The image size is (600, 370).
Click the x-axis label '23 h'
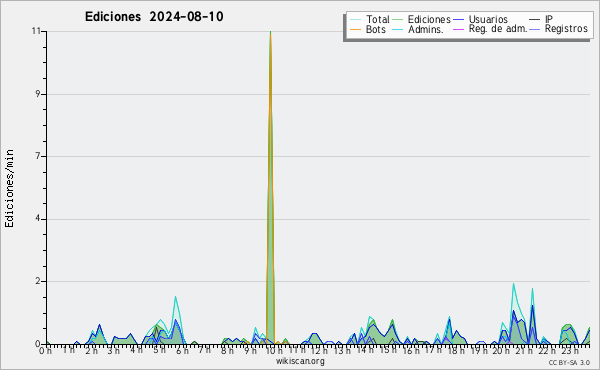pos(570,350)
